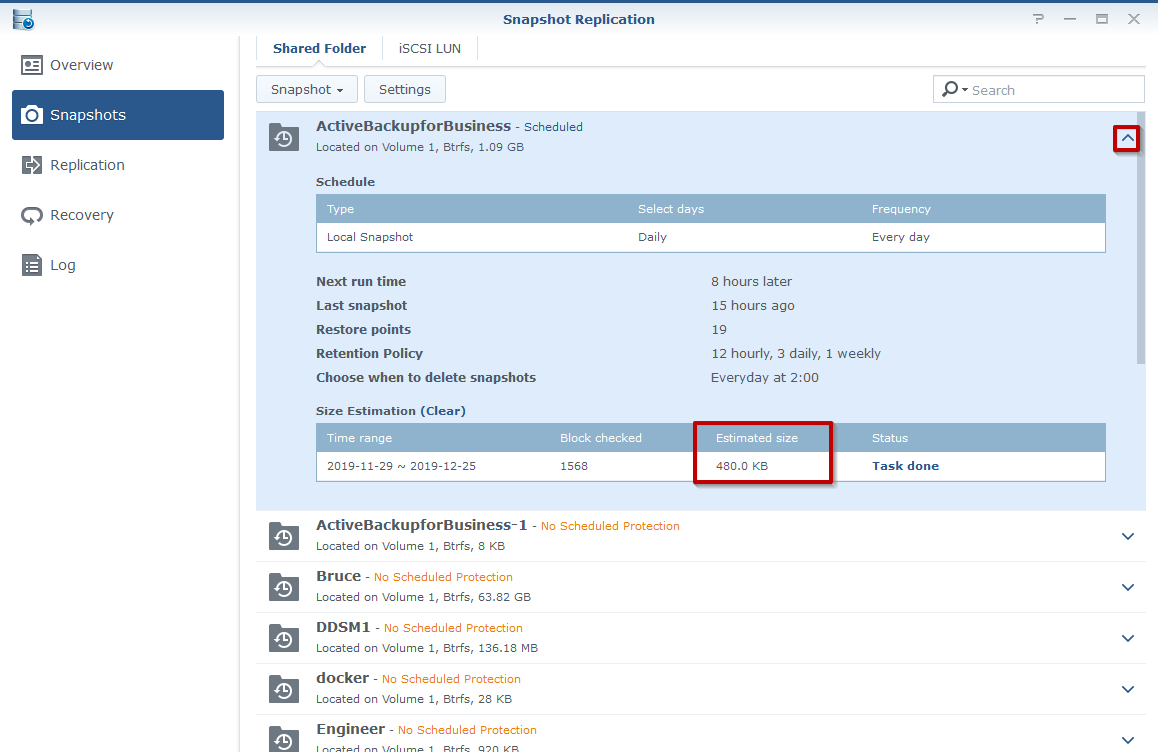Image resolution: width=1158 pixels, height=752 pixels.
Task: Click the docker shared folder icon
Action: coord(284,689)
